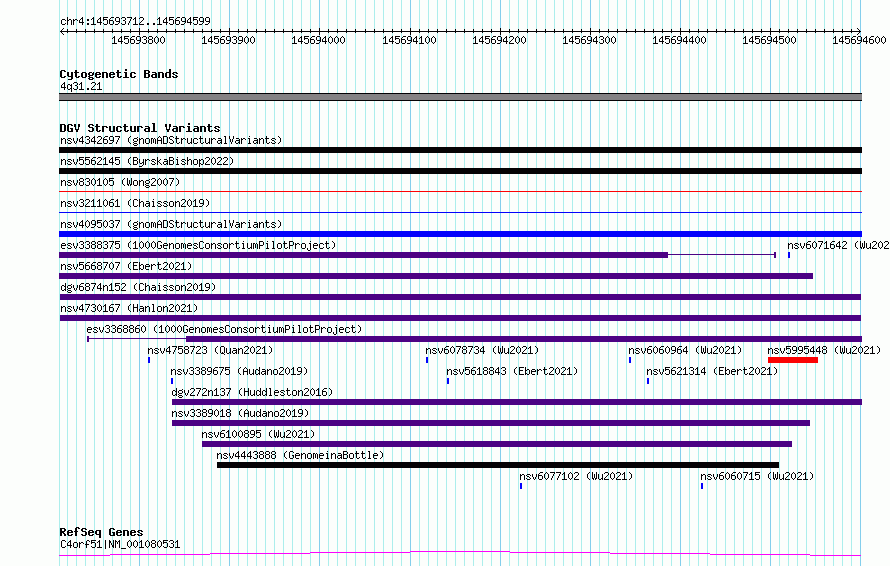This screenshot has height=566, width=890.
Task: Click the DGV Structural Variants track heading
Action: click(140, 128)
